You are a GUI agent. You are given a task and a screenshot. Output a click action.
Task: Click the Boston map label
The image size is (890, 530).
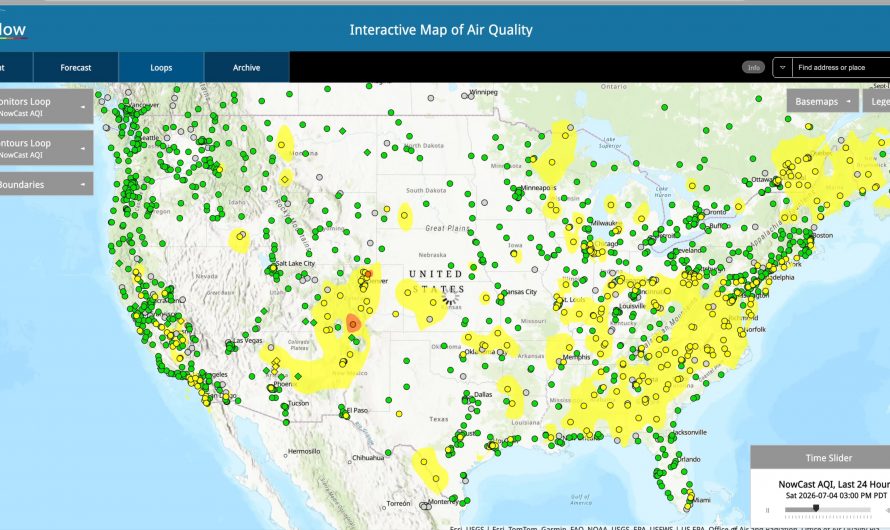click(822, 235)
